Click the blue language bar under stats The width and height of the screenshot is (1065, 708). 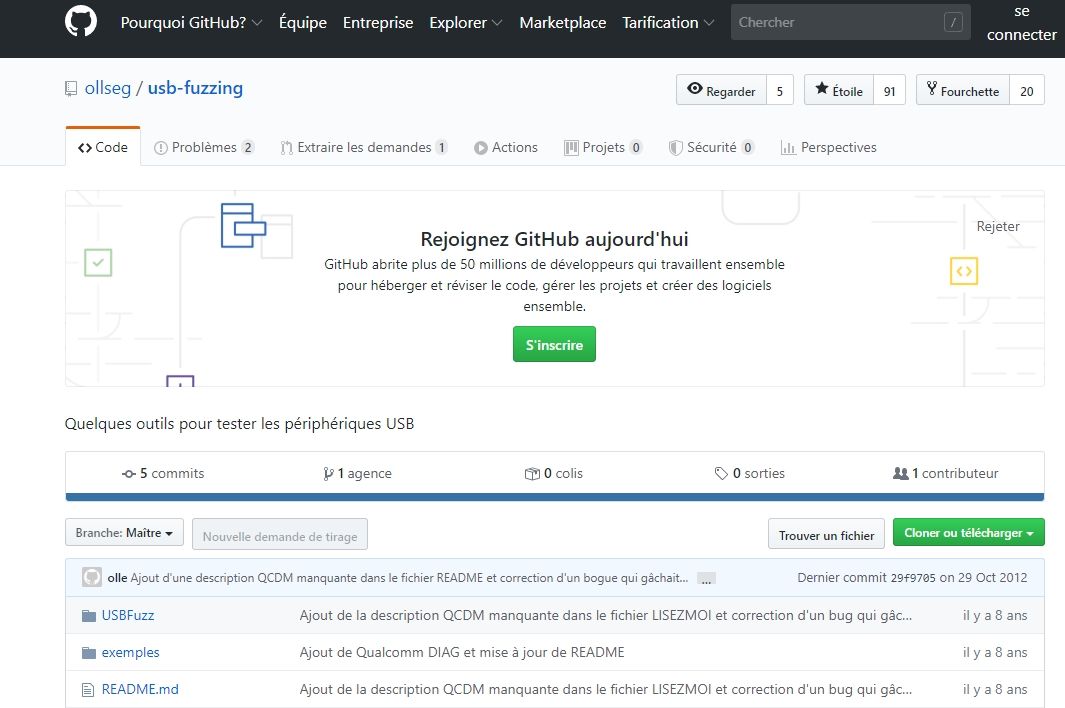tap(555, 497)
